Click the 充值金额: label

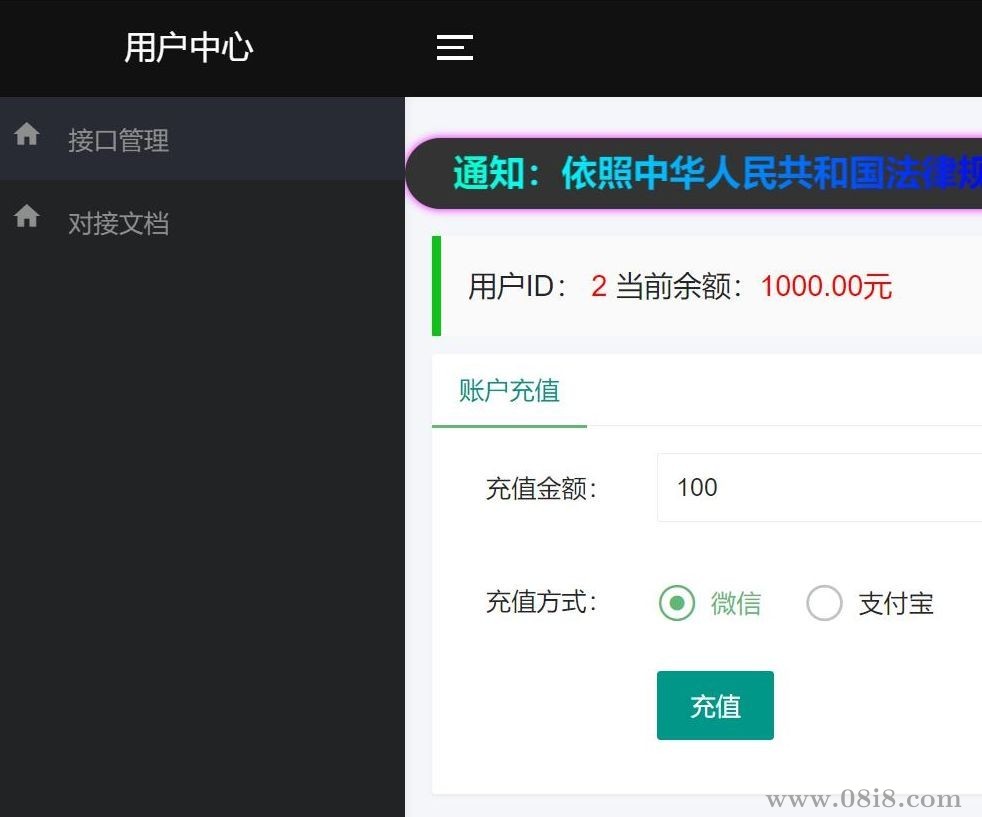542,488
